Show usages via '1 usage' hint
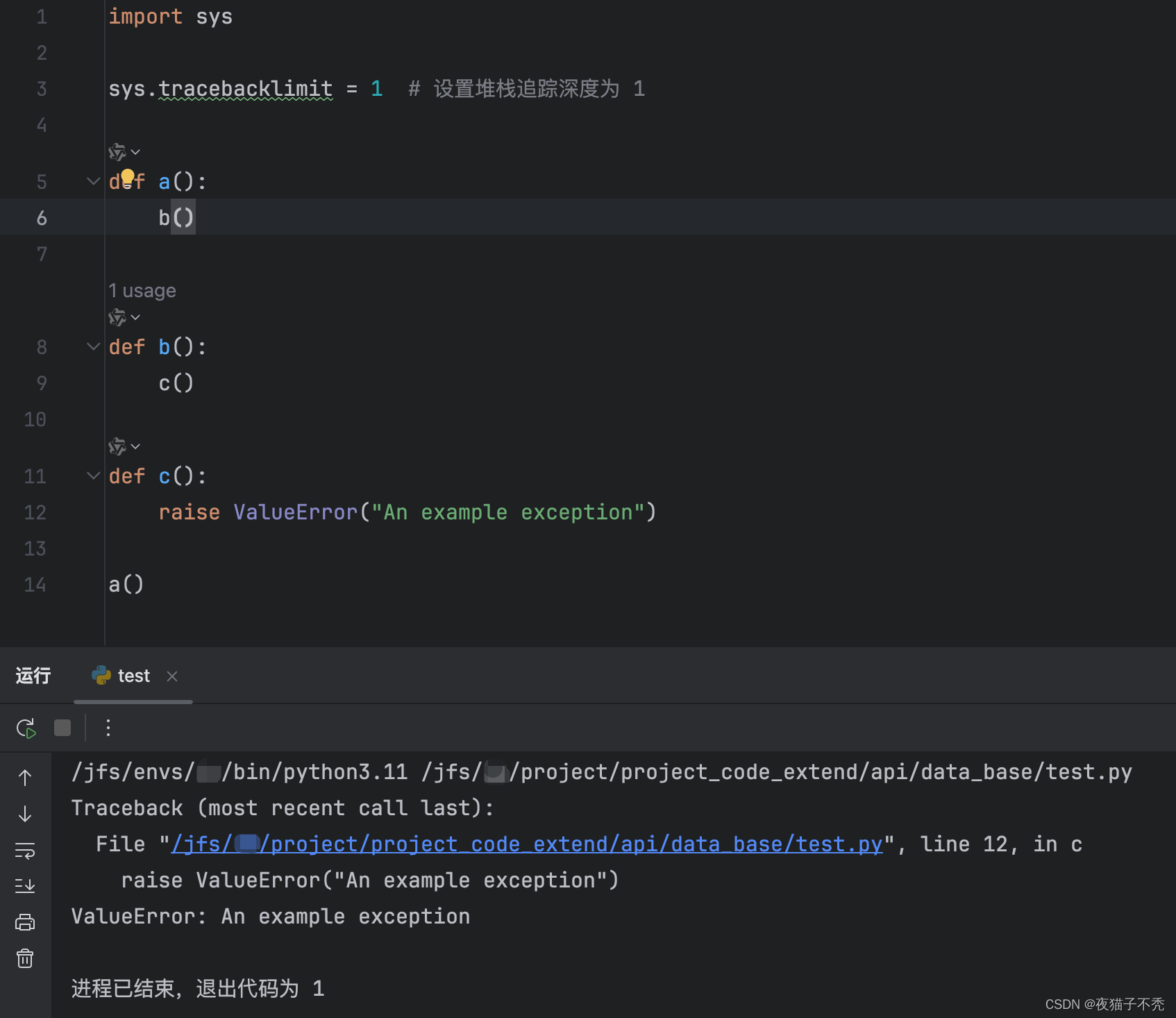 click(142, 290)
